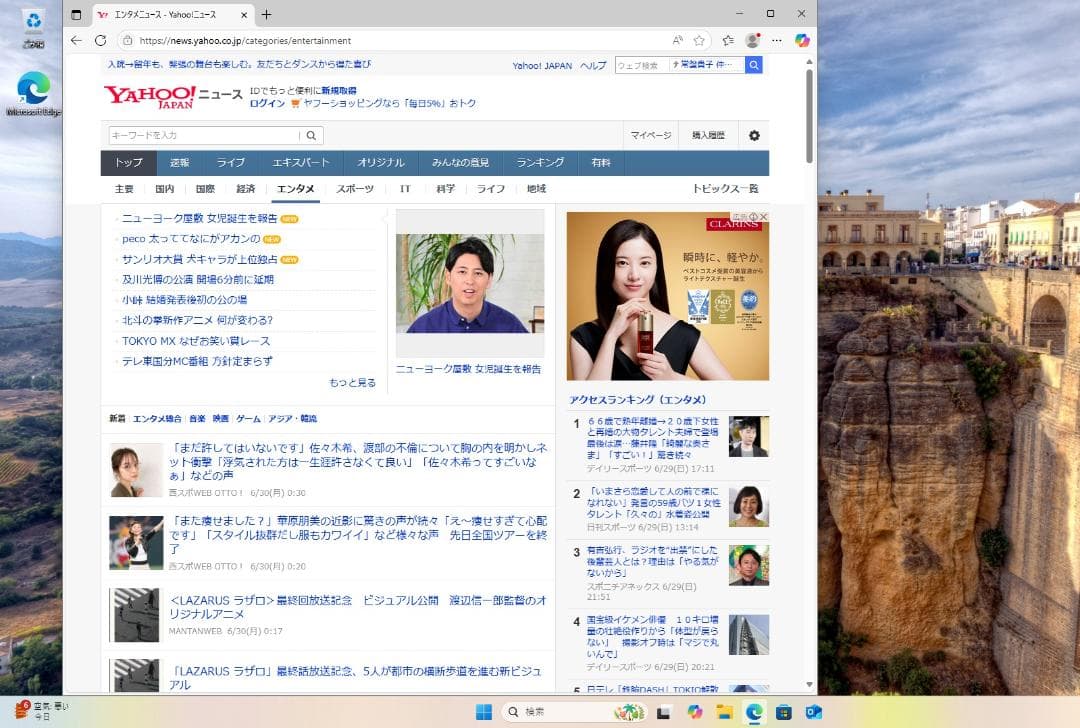The image size is (1080, 728).
Task: Open Yahoo News settings gear icon
Action: [754, 136]
